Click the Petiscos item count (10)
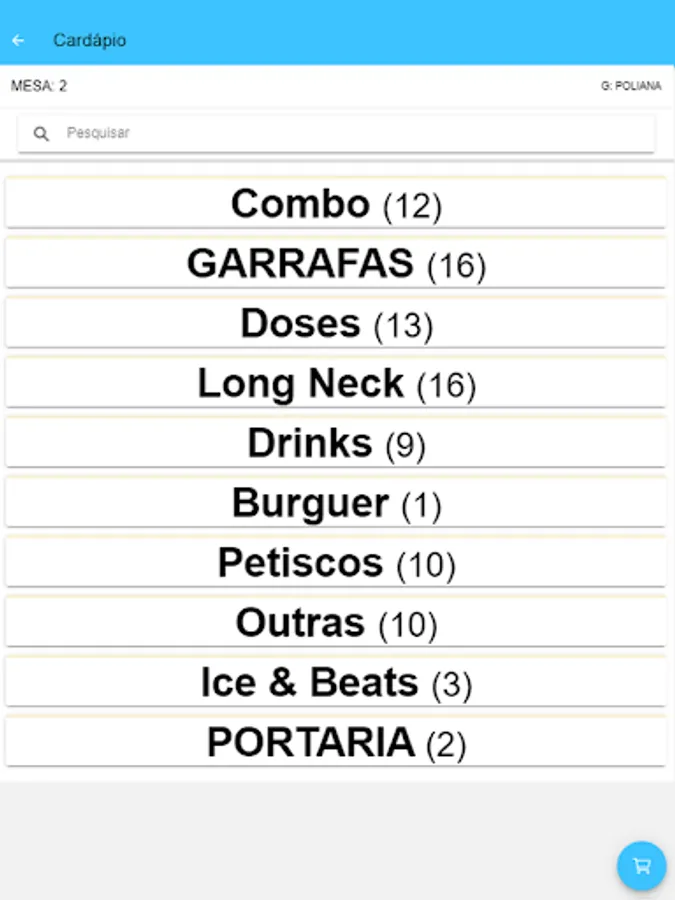This screenshot has height=900, width=675. (426, 566)
